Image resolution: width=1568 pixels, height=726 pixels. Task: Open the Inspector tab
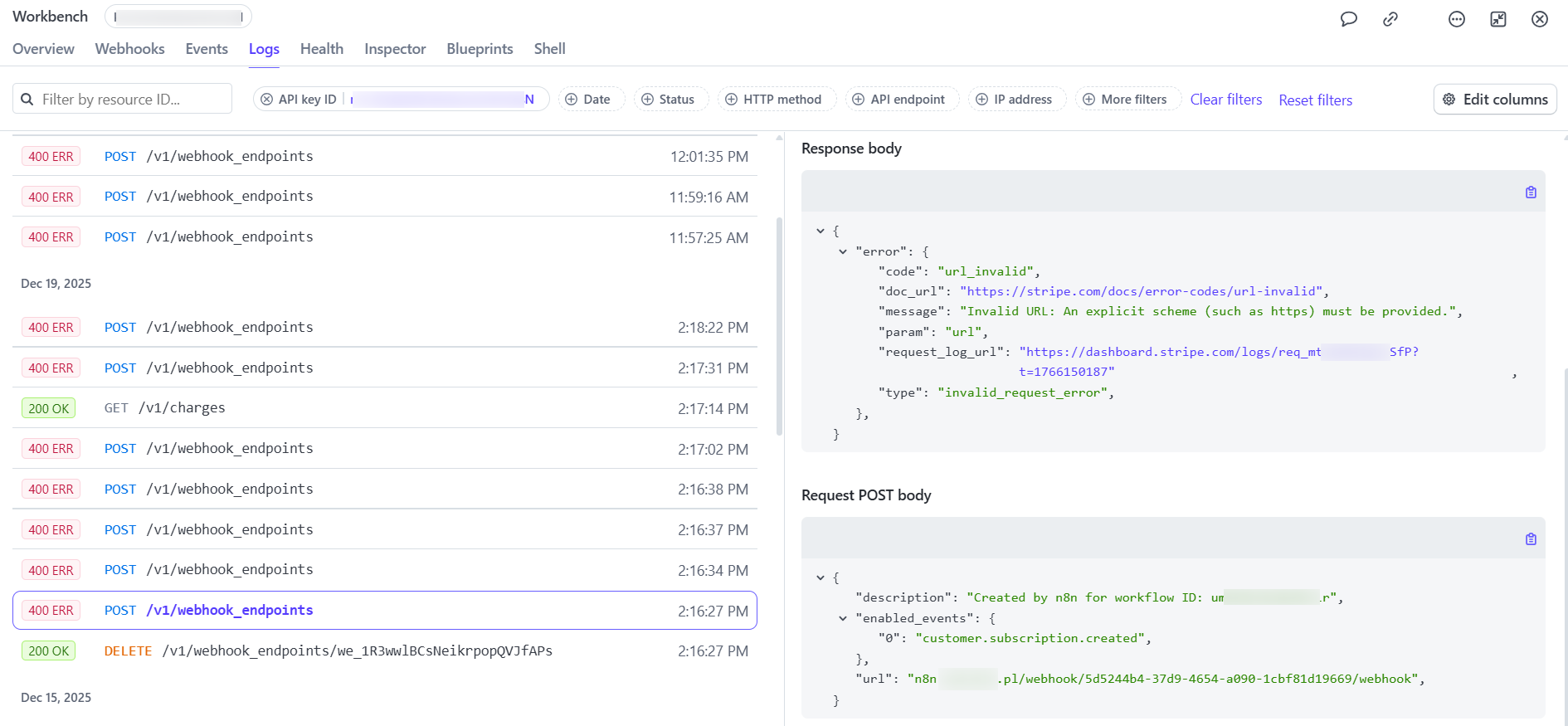point(395,49)
